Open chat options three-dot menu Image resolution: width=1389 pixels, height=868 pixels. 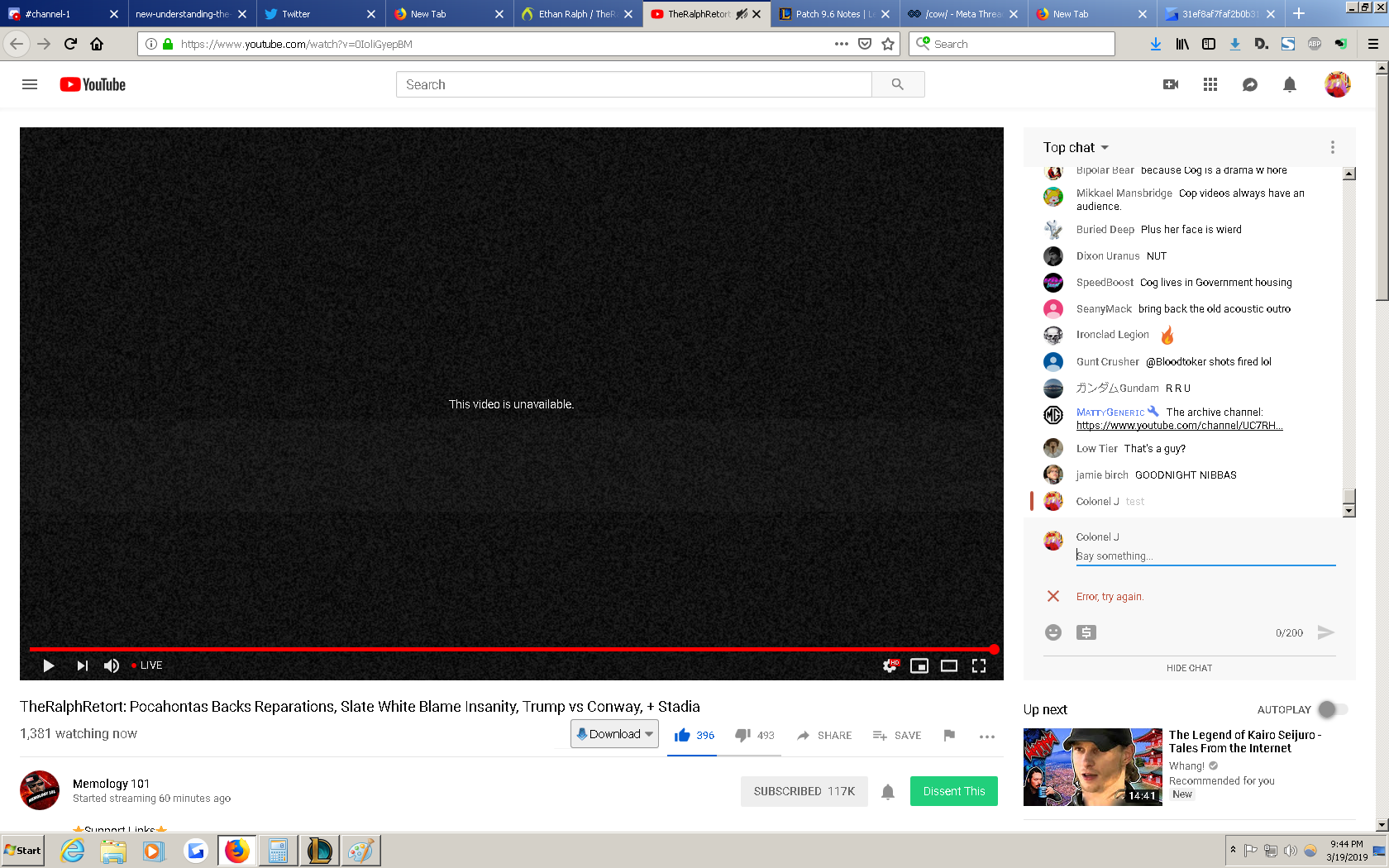1333,147
